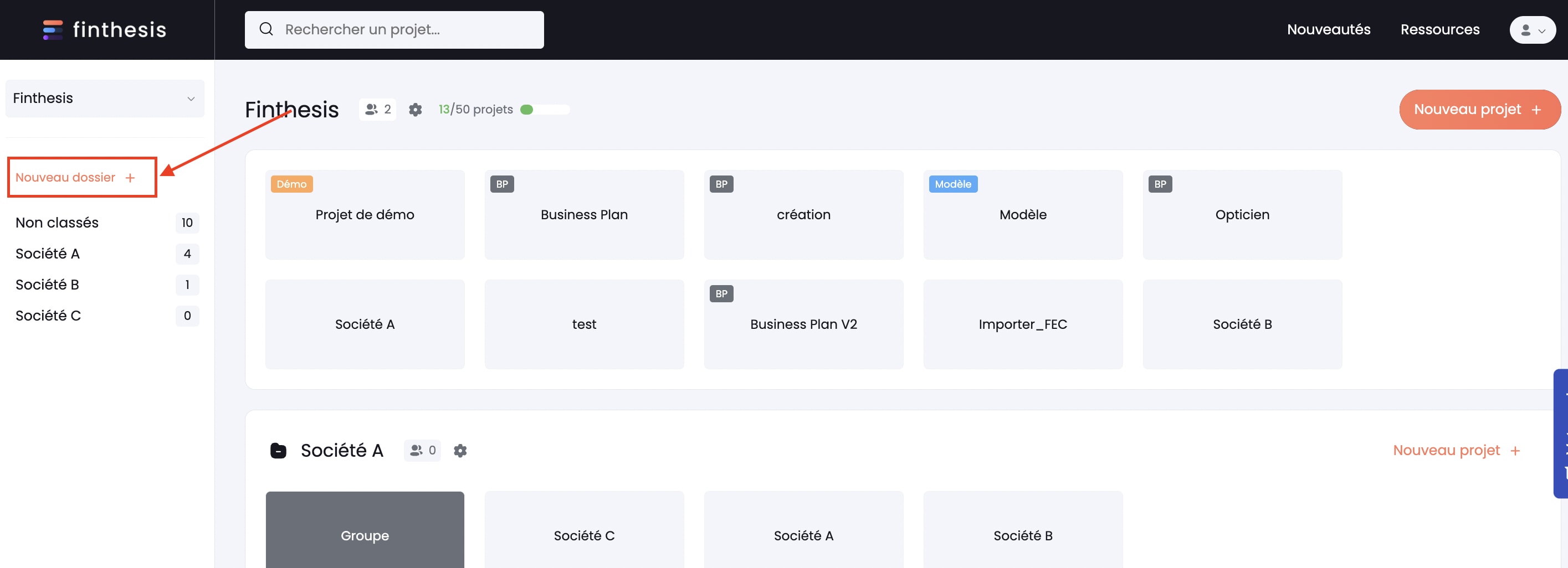Image resolution: width=1568 pixels, height=568 pixels.
Task: Click the orange Nouveau projet button
Action: (x=1480, y=110)
